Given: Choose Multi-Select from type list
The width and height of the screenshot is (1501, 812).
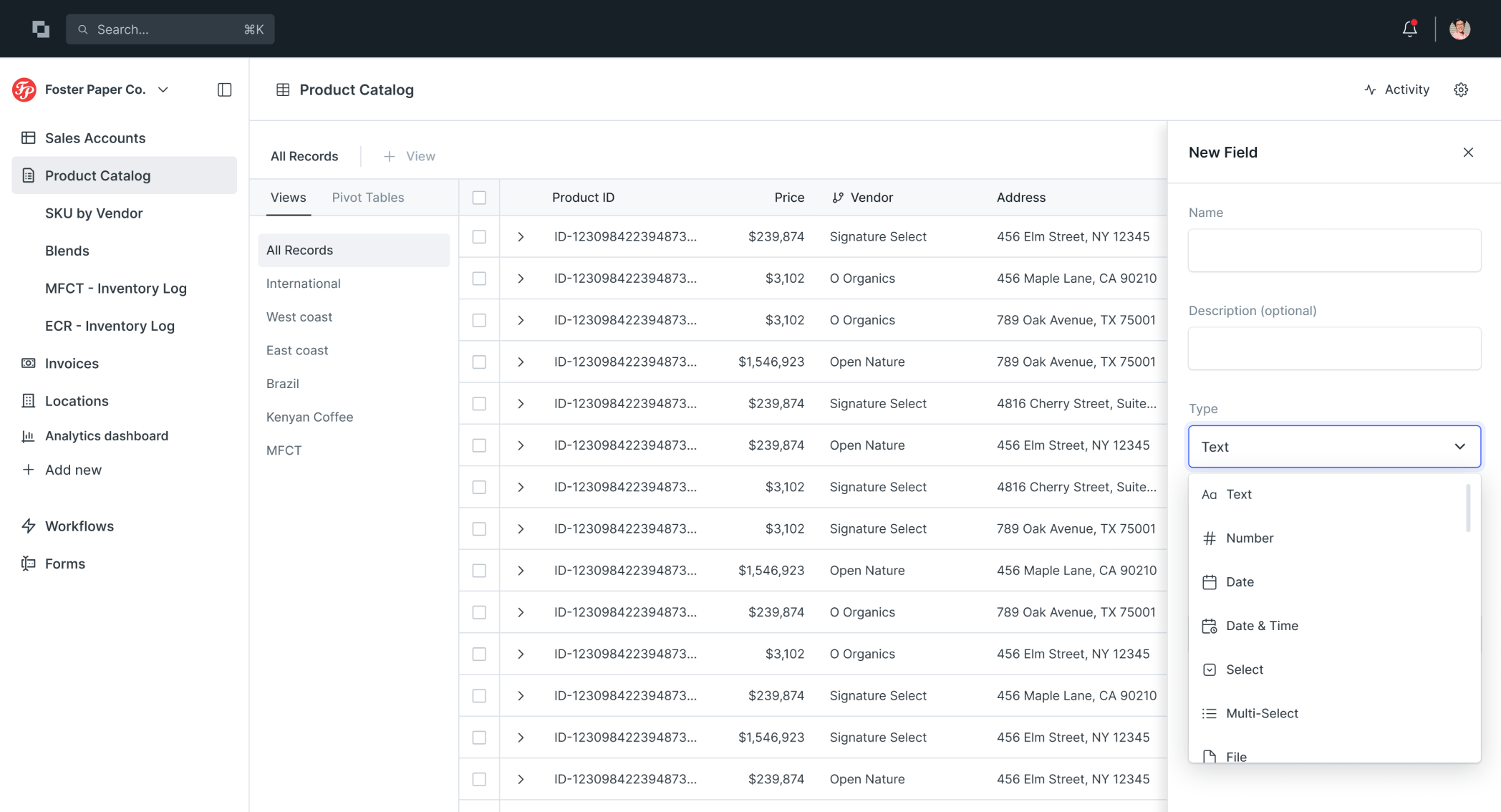Looking at the screenshot, I should 1262,713.
